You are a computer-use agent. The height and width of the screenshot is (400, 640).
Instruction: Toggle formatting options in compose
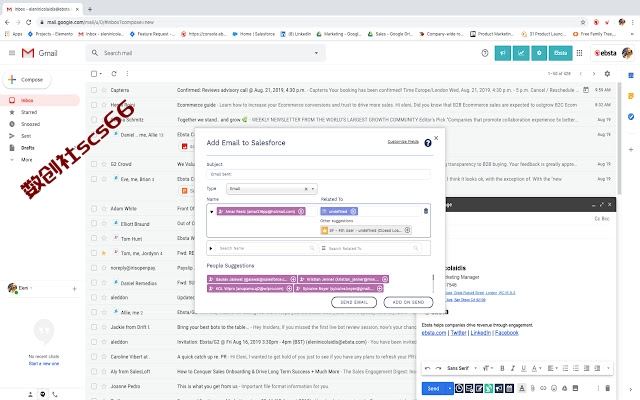522,388
